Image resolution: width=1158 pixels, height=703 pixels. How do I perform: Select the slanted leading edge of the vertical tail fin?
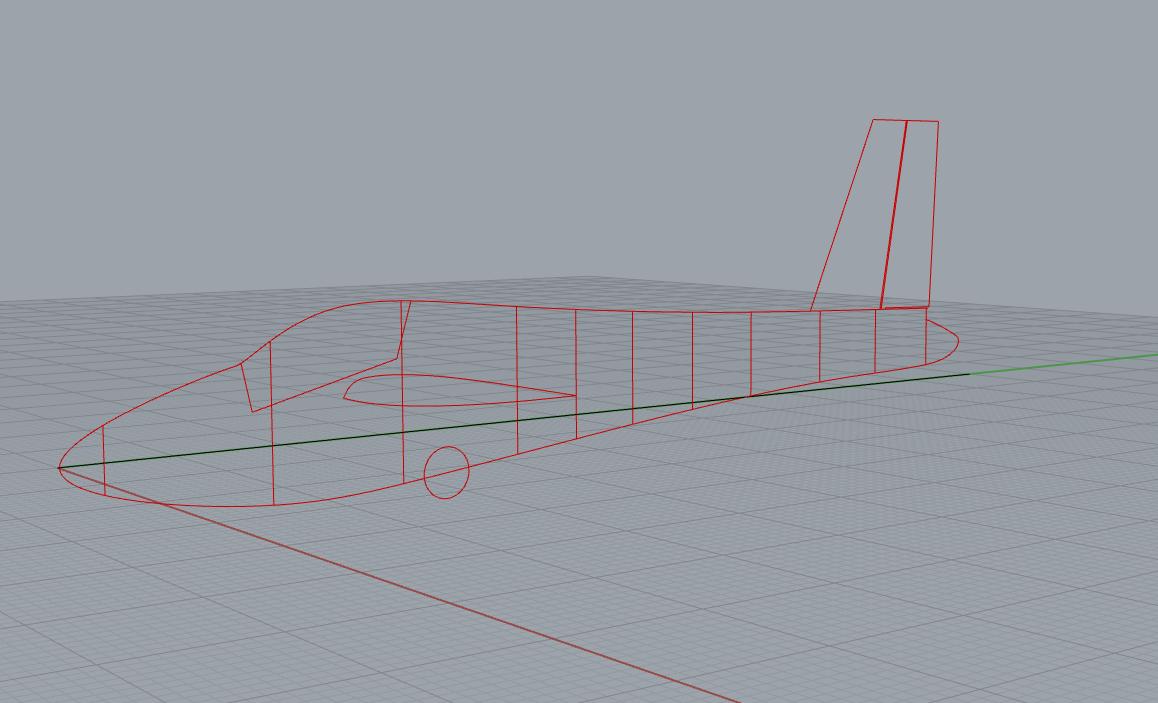[842, 214]
